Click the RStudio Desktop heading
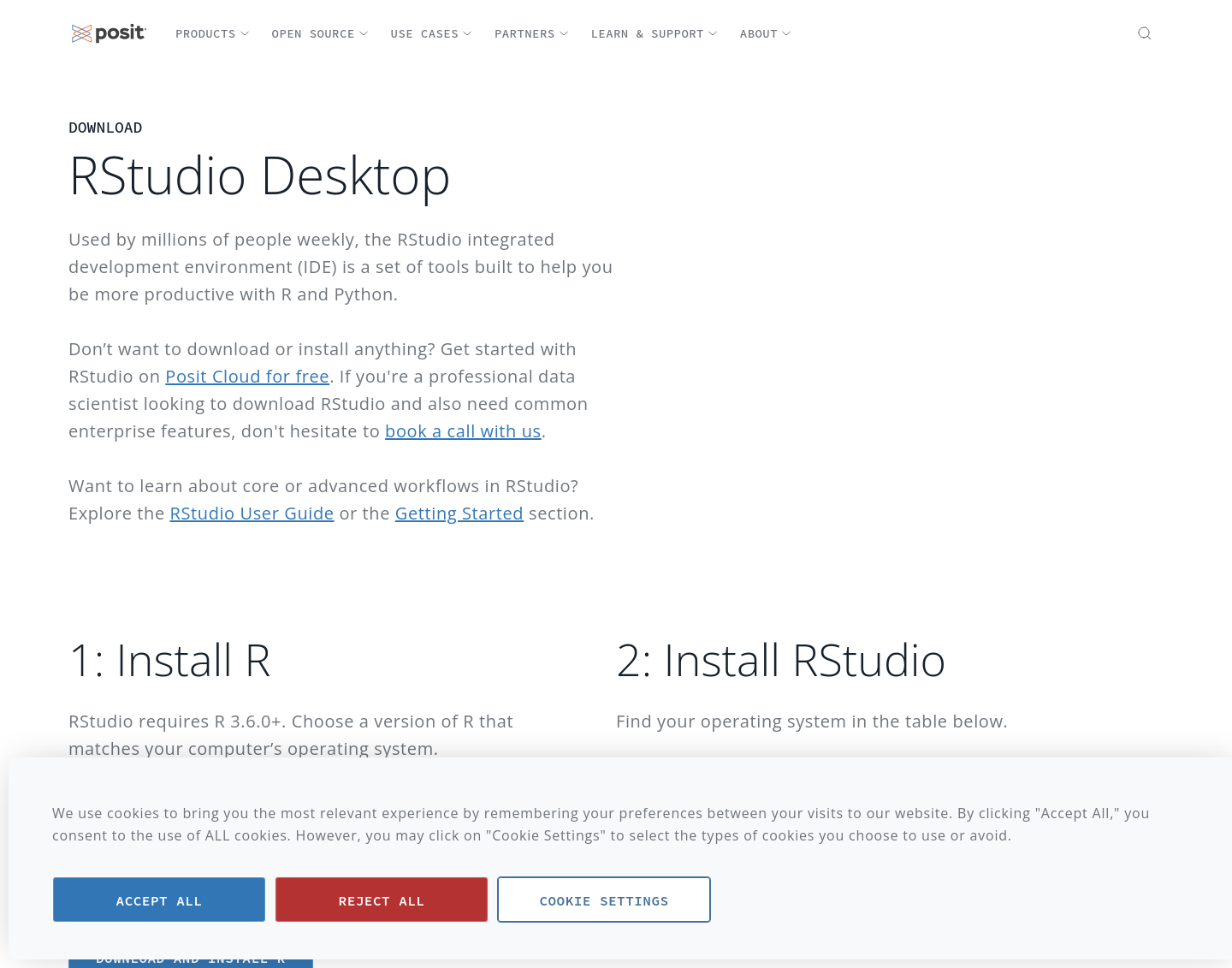 (x=259, y=177)
